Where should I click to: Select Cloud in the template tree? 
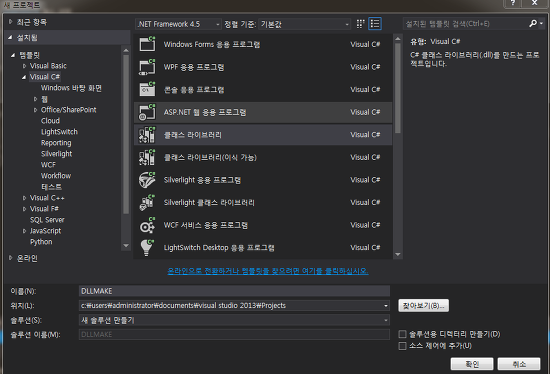pos(50,121)
